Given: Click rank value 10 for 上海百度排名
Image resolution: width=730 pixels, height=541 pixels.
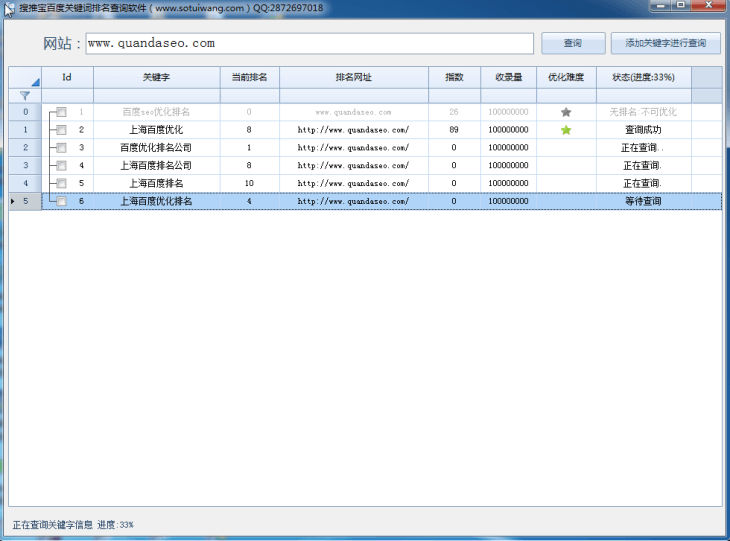Looking at the screenshot, I should tap(249, 183).
